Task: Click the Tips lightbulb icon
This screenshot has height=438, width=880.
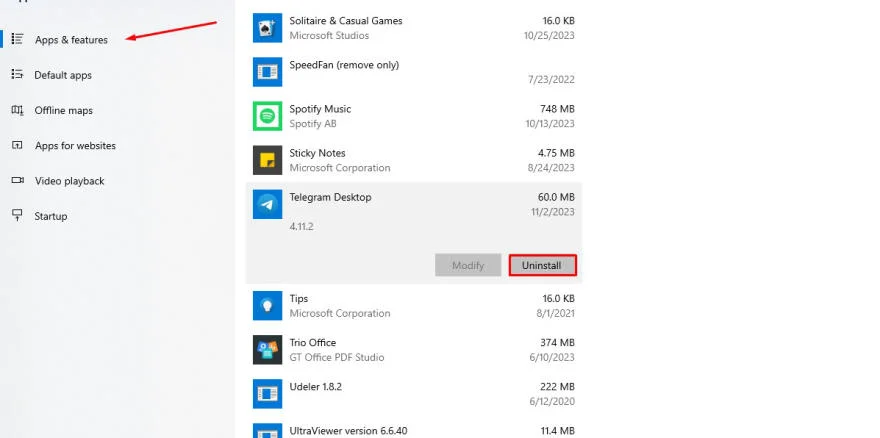Action: [x=267, y=305]
